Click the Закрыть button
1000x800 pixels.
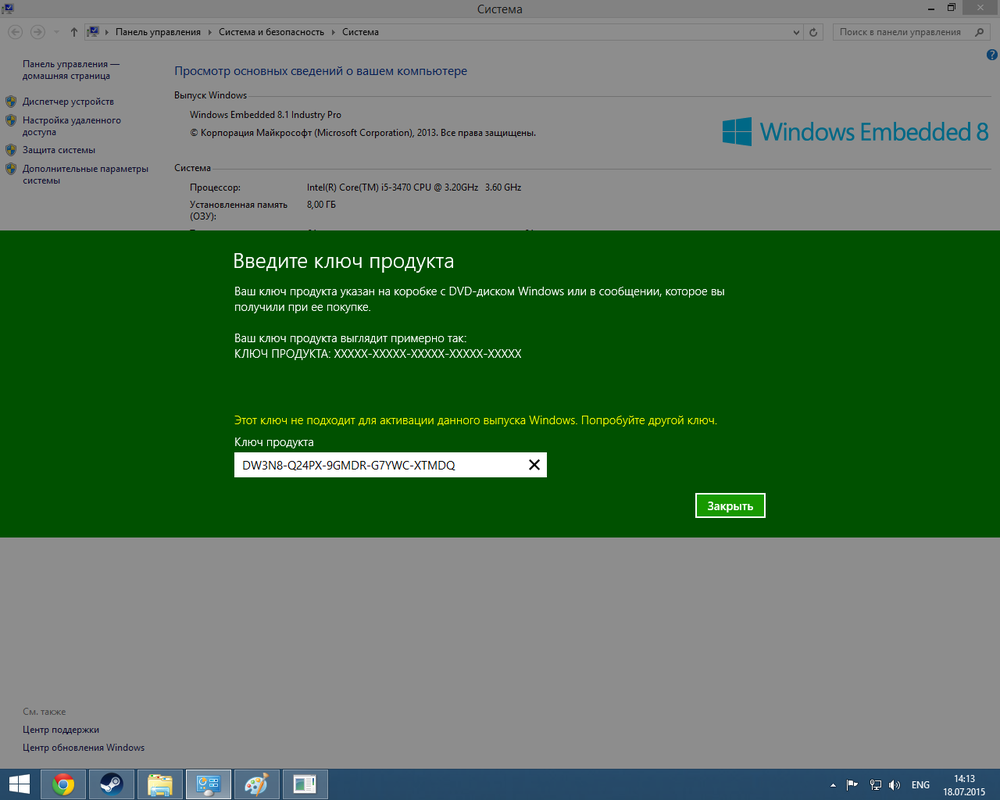(x=730, y=506)
